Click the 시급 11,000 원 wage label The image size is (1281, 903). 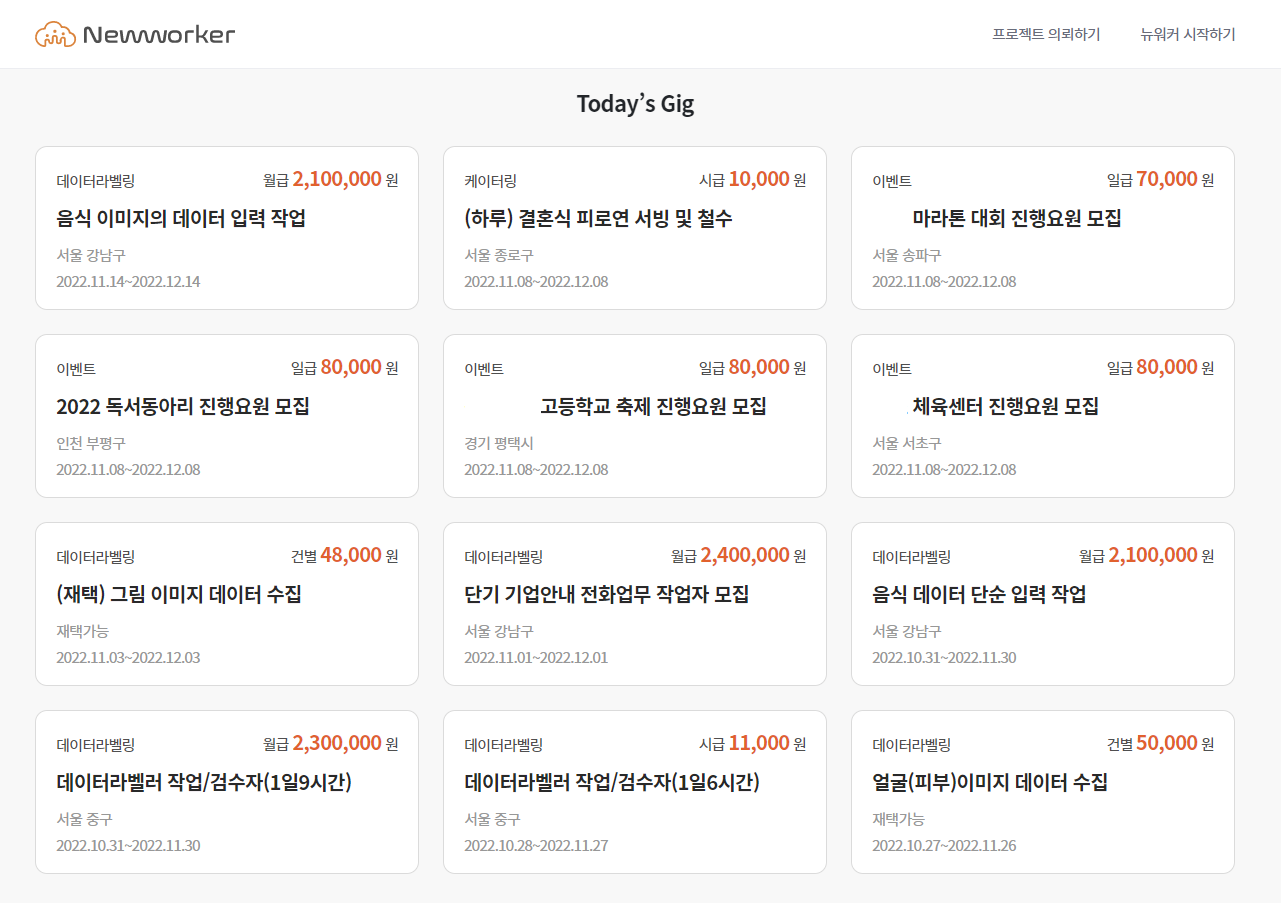click(752, 743)
